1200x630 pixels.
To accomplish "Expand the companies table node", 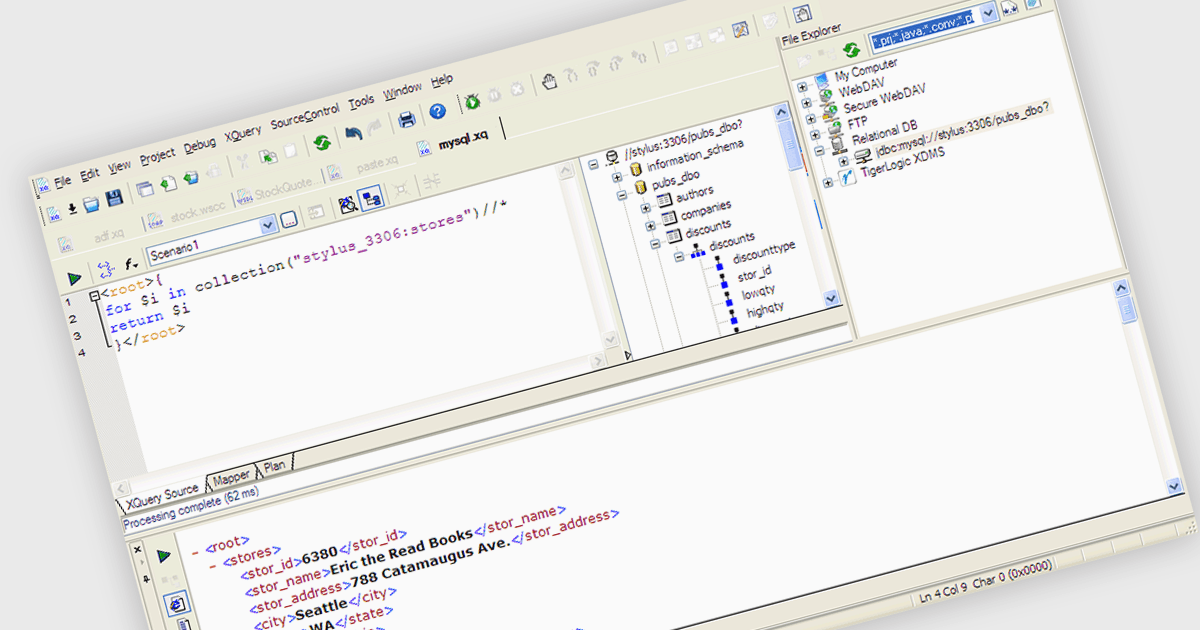I will (651, 227).
